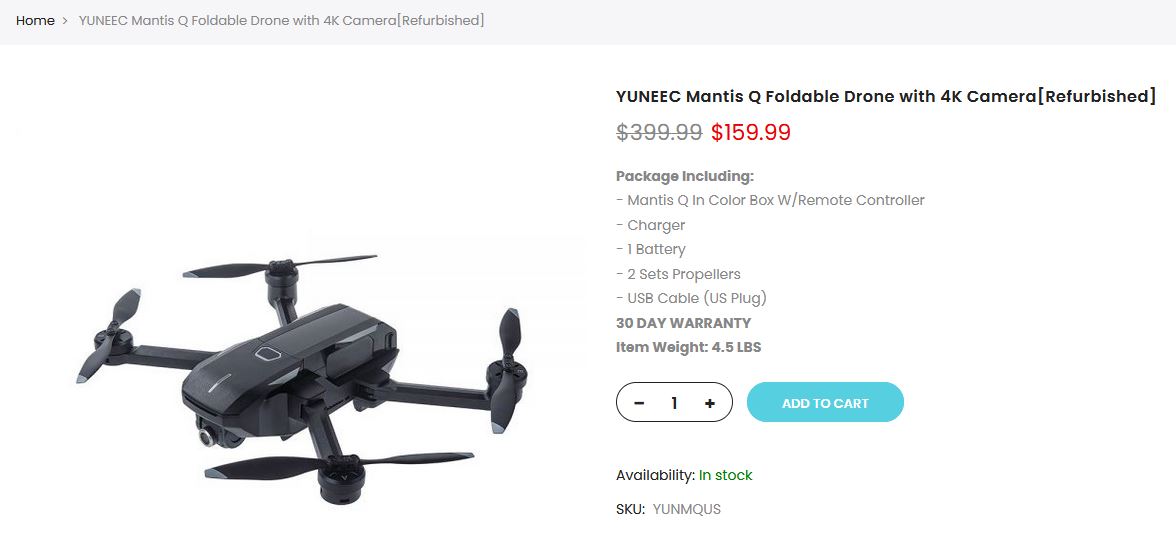Click the Charger package item
This screenshot has height=544, width=1176.
(x=650, y=225)
